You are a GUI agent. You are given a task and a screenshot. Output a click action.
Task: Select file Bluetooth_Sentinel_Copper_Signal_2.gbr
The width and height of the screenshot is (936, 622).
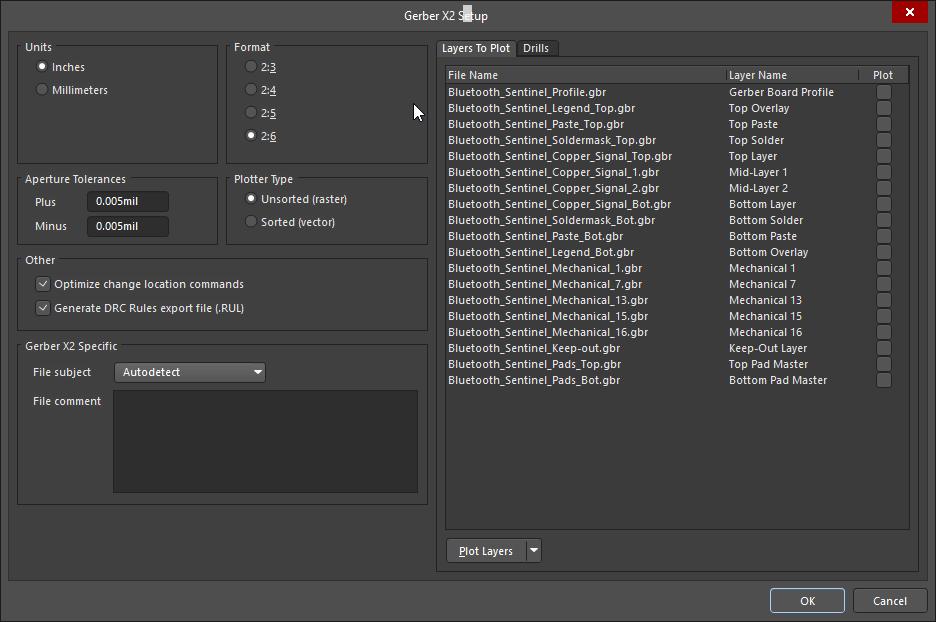tap(554, 188)
